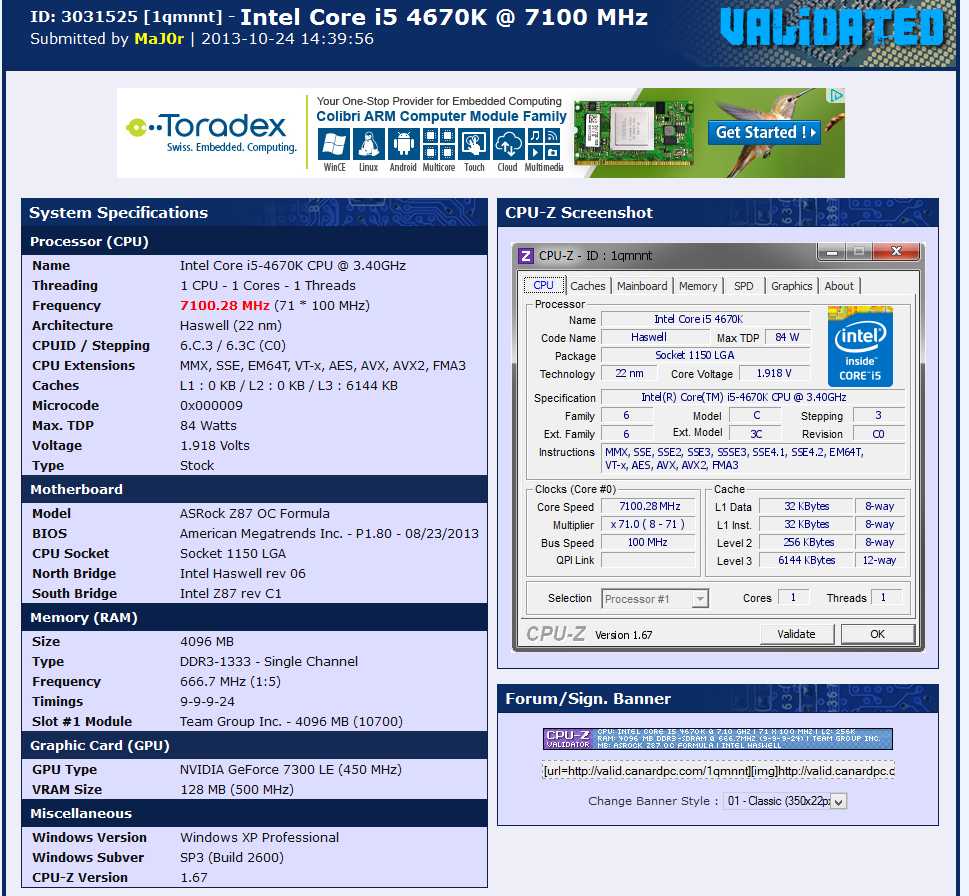969x896 pixels.
Task: Click the '9-9-9-24' timings value
Action: coord(207,701)
